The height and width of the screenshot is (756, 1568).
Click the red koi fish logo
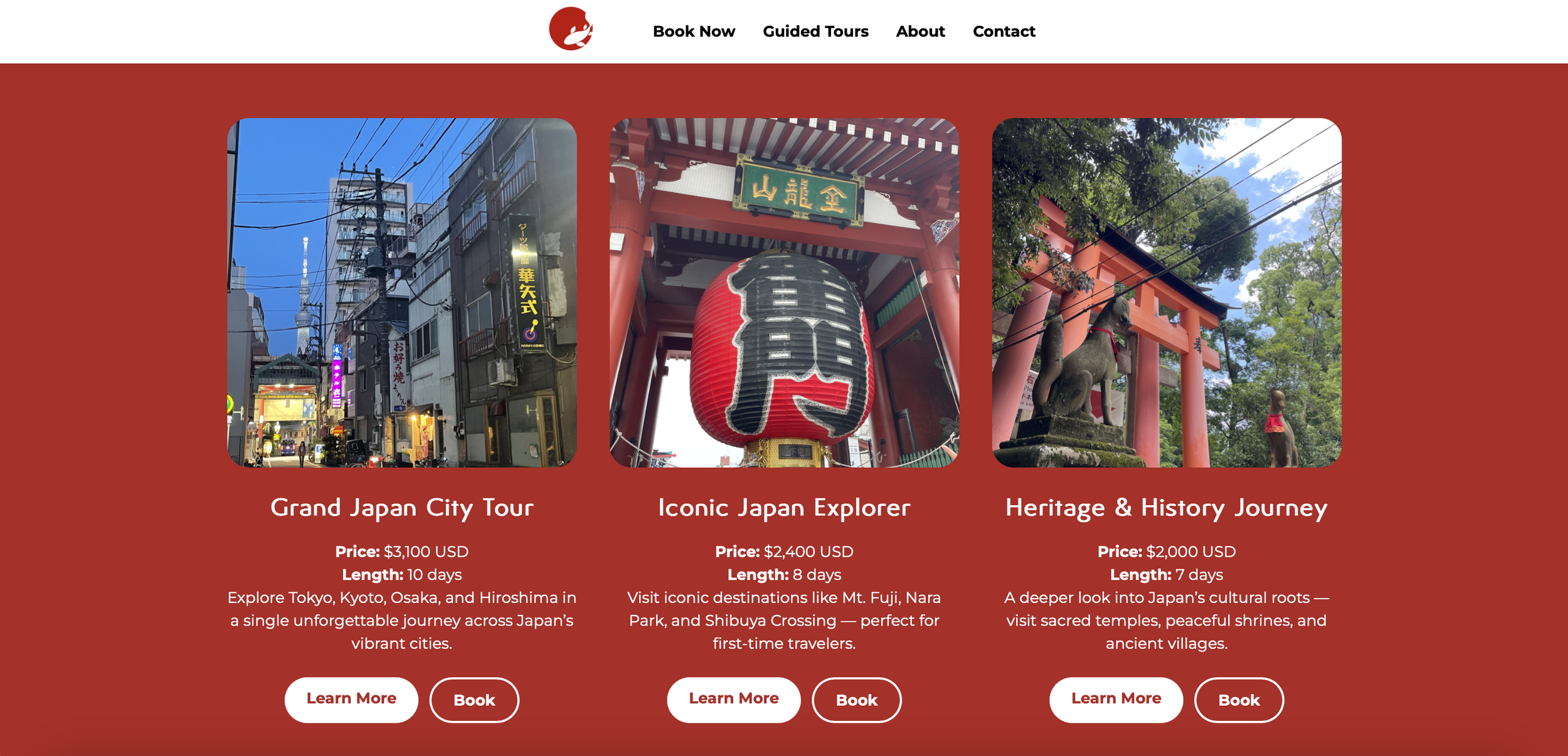tap(571, 29)
